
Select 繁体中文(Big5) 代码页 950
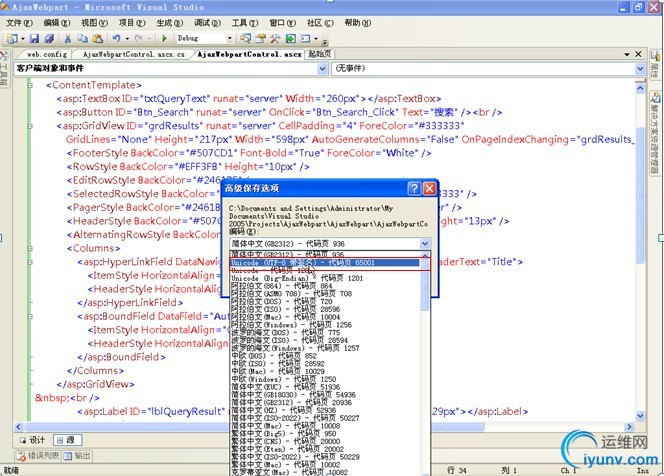pos(326,433)
